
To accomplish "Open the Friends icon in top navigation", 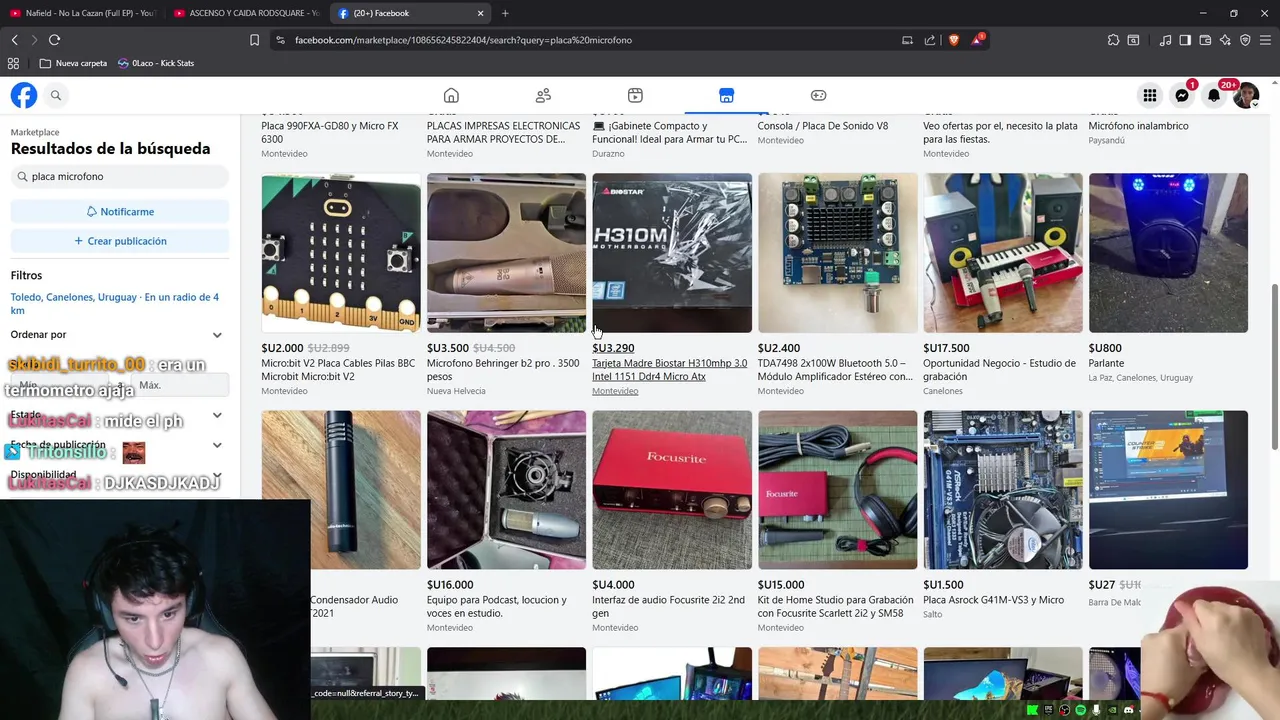I will pos(543,95).
